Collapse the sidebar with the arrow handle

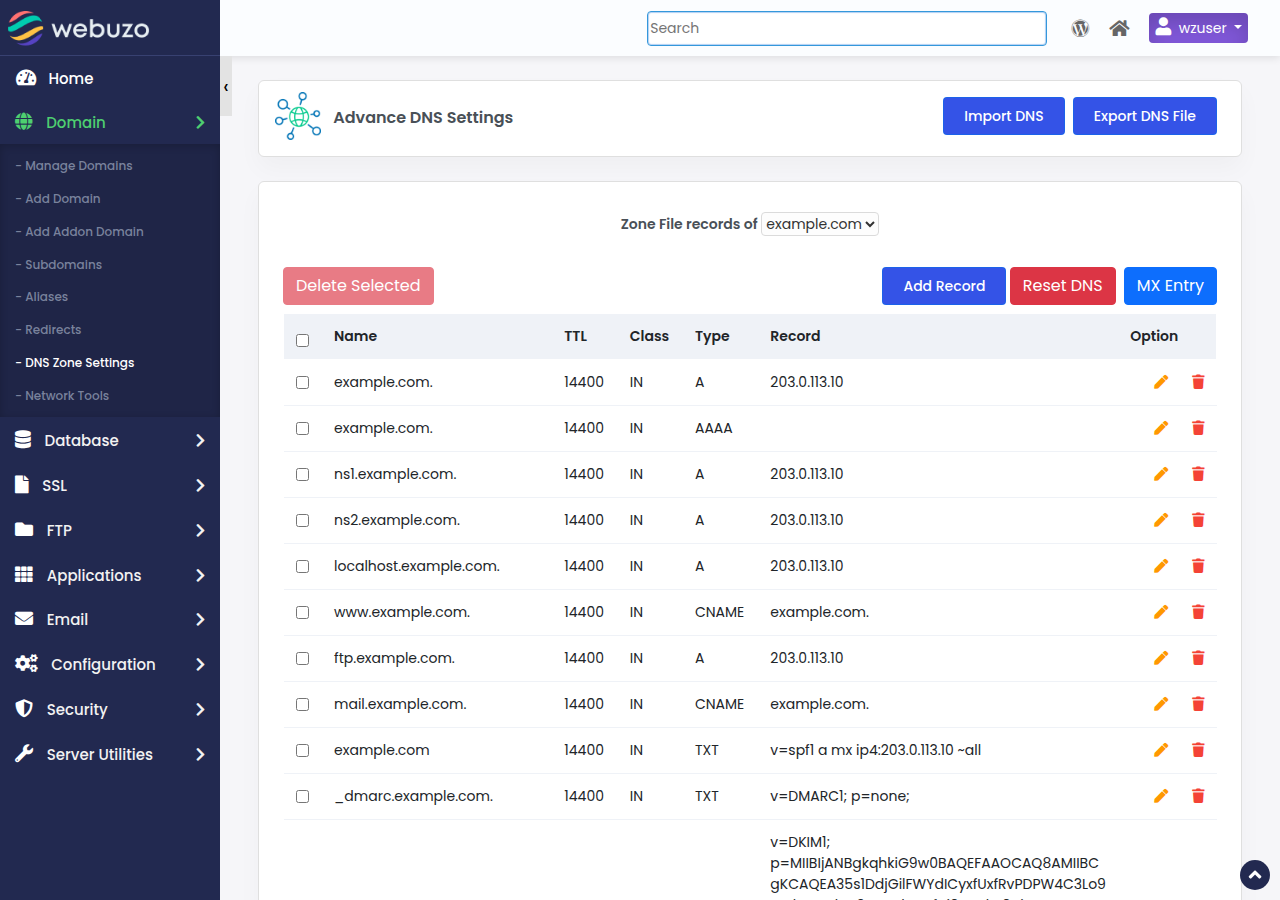point(226,87)
